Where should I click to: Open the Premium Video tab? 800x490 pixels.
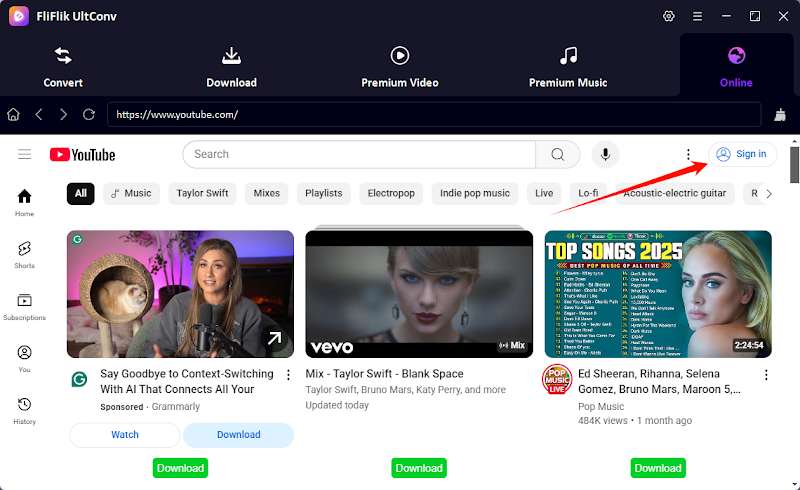coord(400,67)
